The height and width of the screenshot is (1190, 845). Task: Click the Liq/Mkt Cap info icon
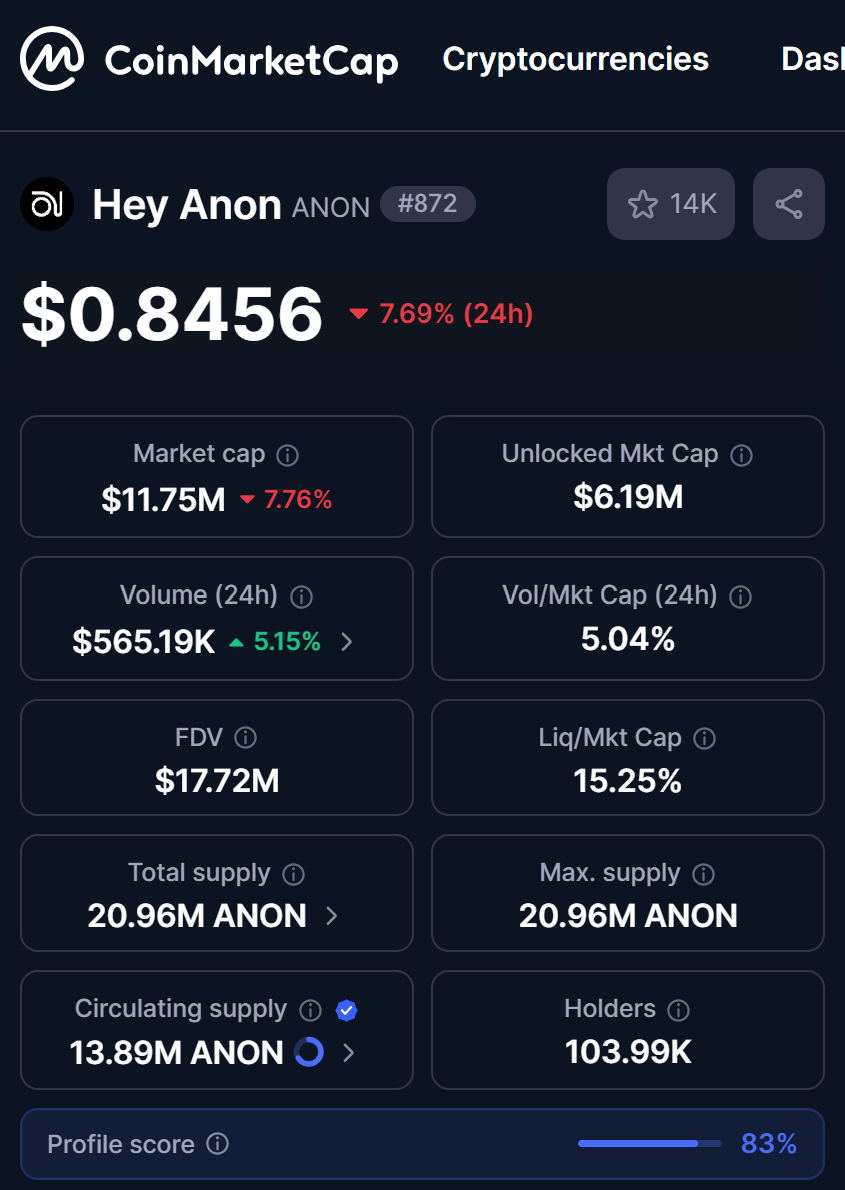pyautogui.click(x=704, y=738)
